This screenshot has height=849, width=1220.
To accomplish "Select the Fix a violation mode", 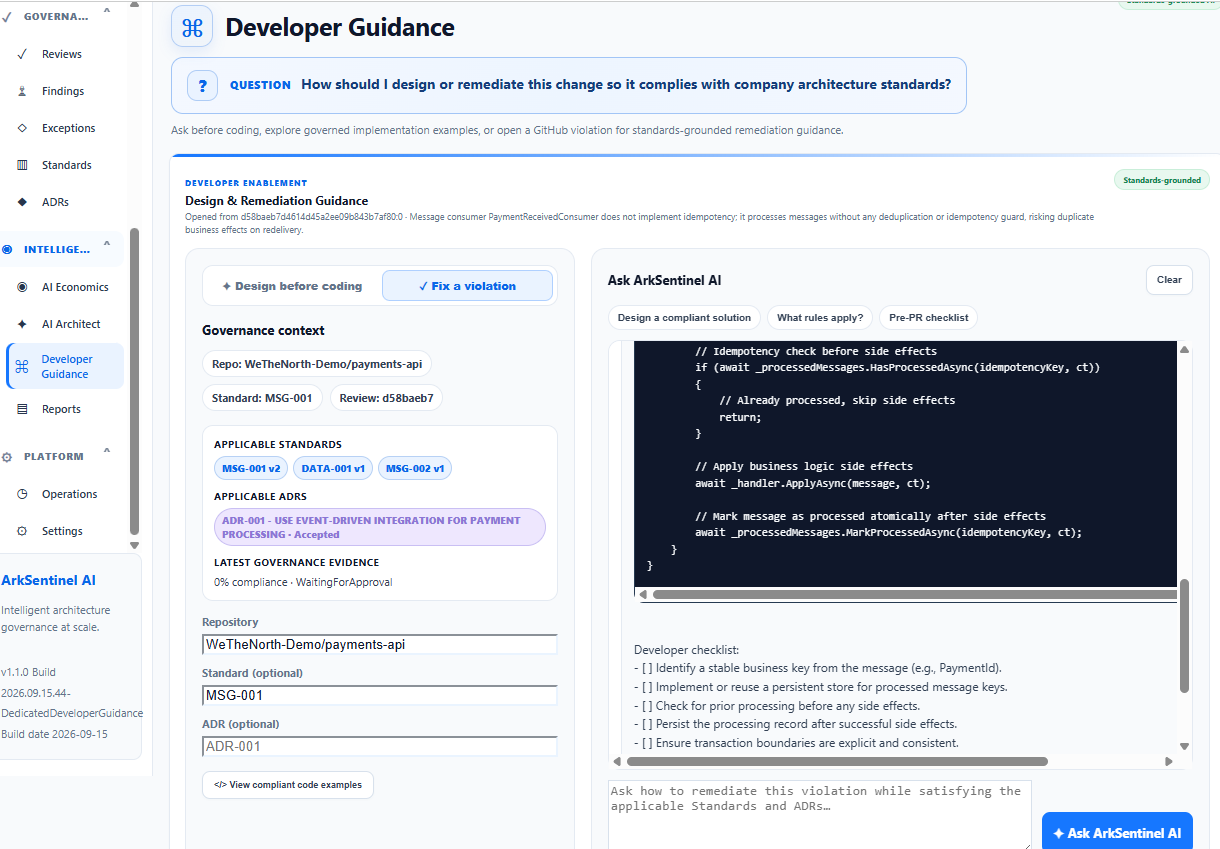I will (x=467, y=286).
